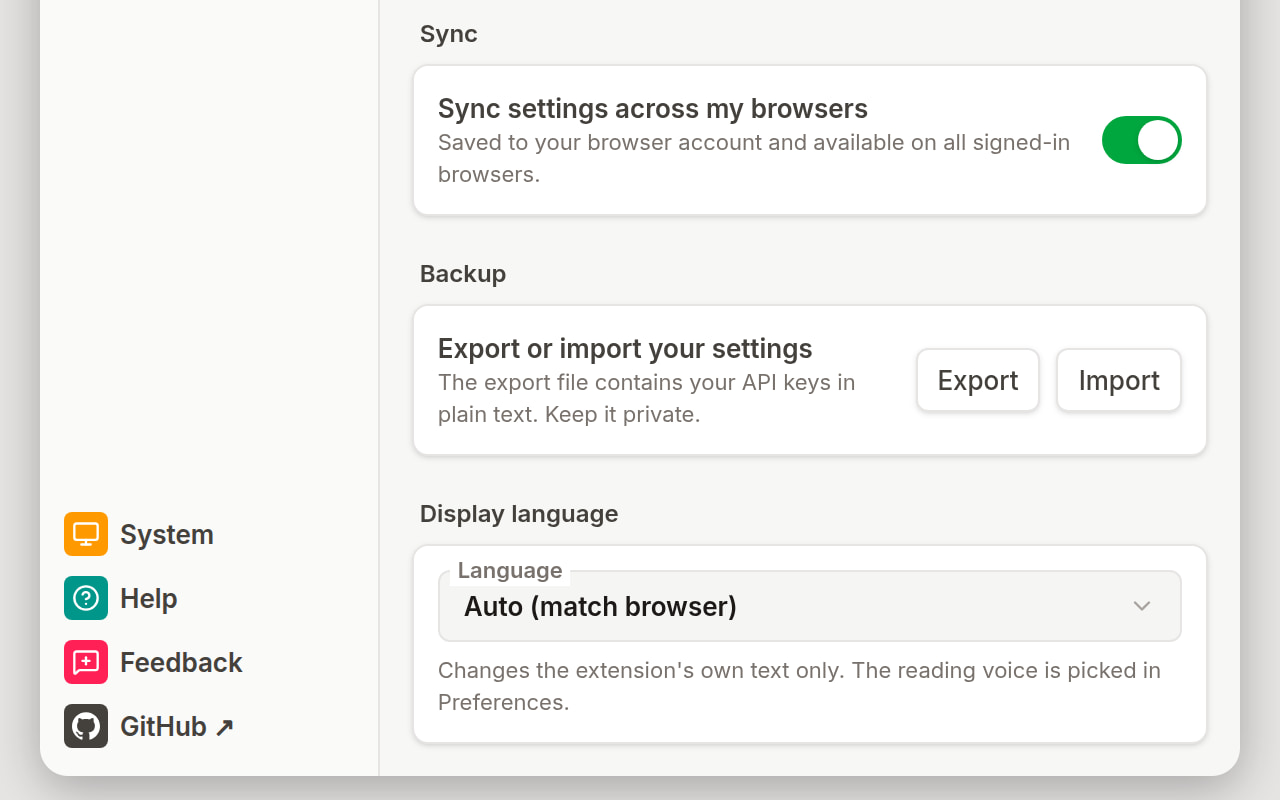
Task: Click the 'Saved to your browser account' description
Action: pyautogui.click(x=754, y=158)
